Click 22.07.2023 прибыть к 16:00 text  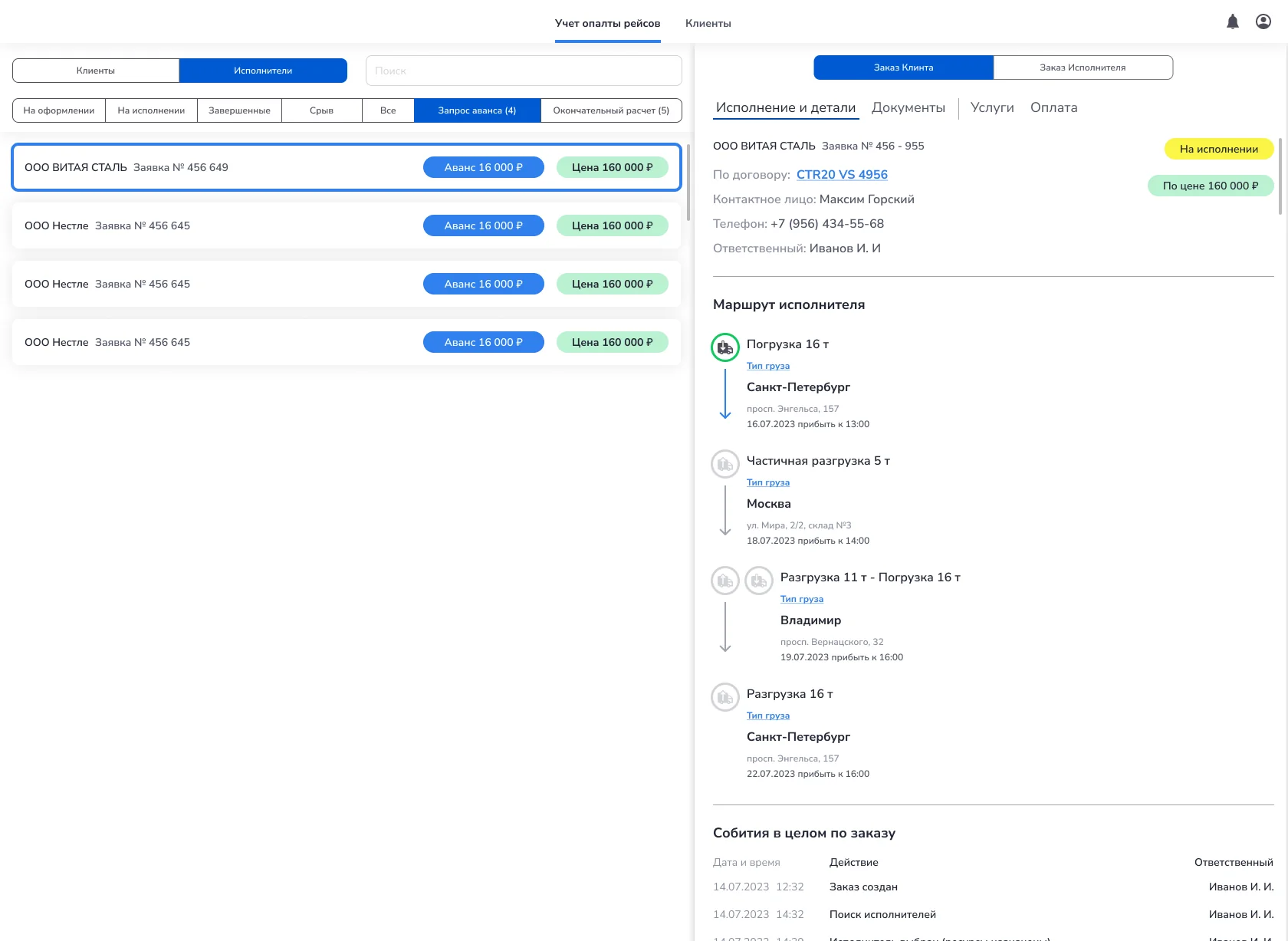pos(808,774)
